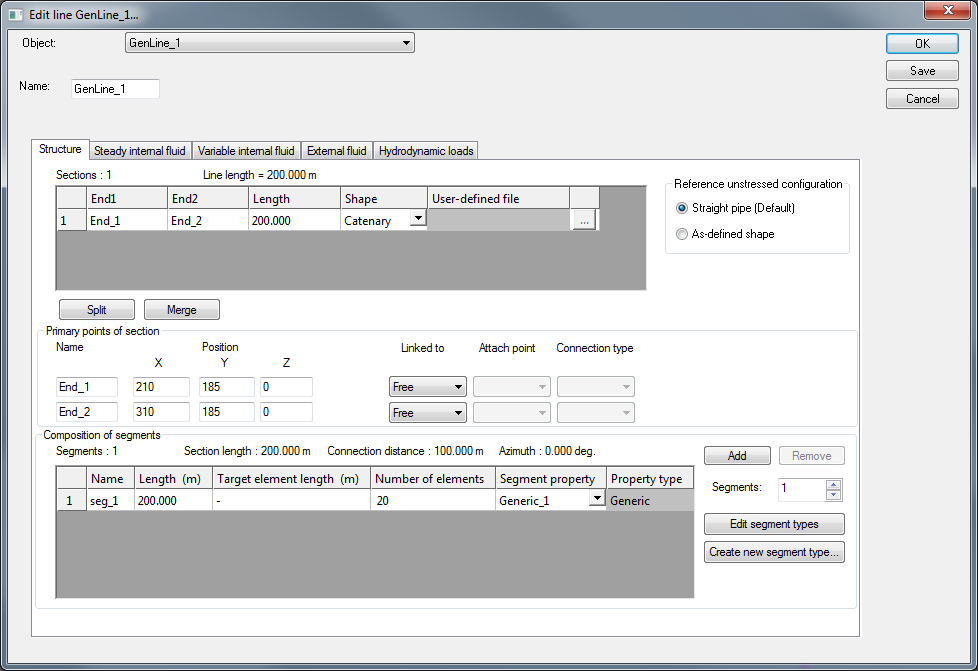
Task: Close the Edit line window
Action: pyautogui.click(x=947, y=10)
